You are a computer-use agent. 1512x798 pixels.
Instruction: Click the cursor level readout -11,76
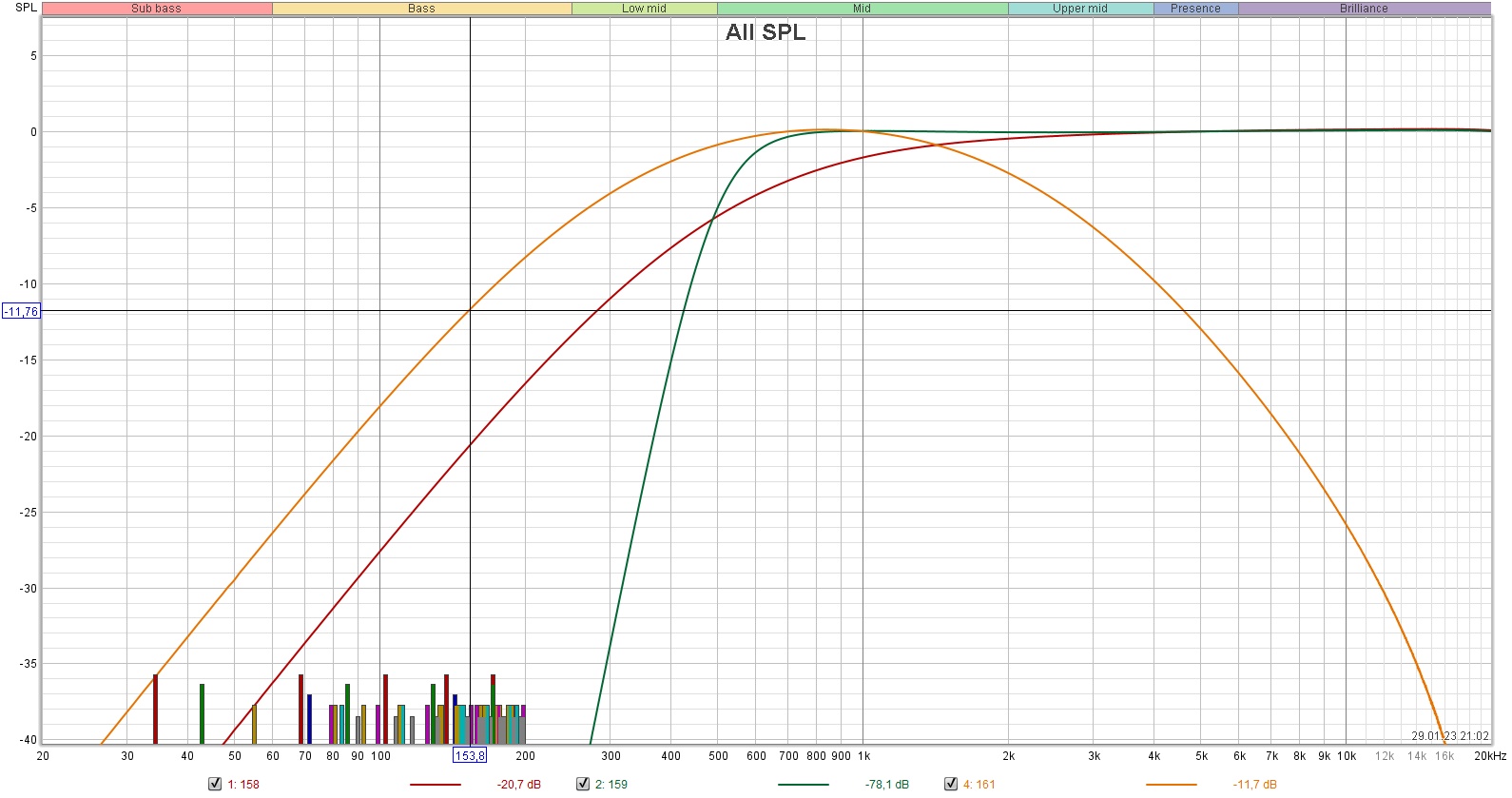pos(21,311)
